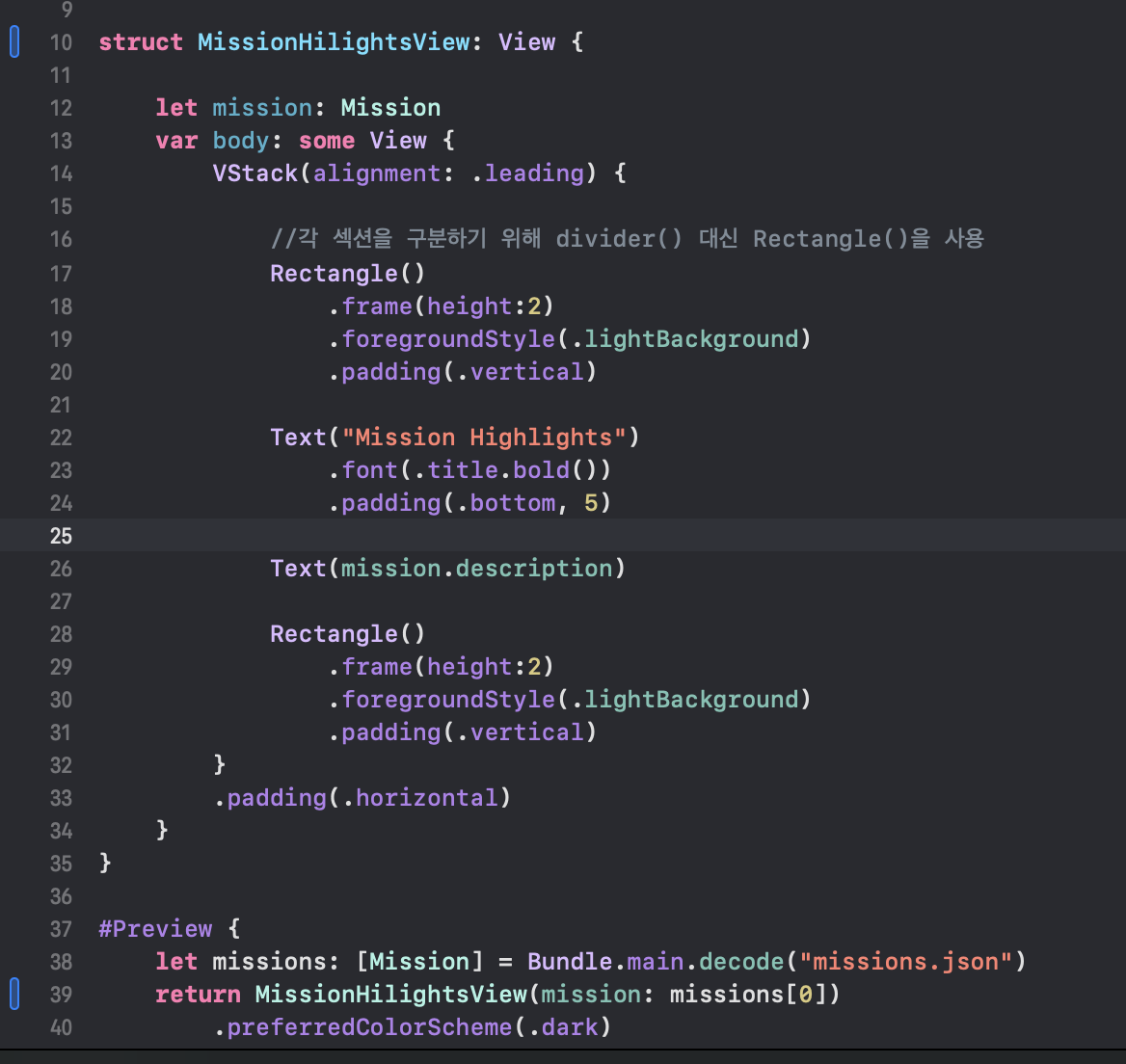This screenshot has width=1126, height=1064.
Task: Click 'MissionHilightsView' call on line 39
Action: (x=390, y=995)
